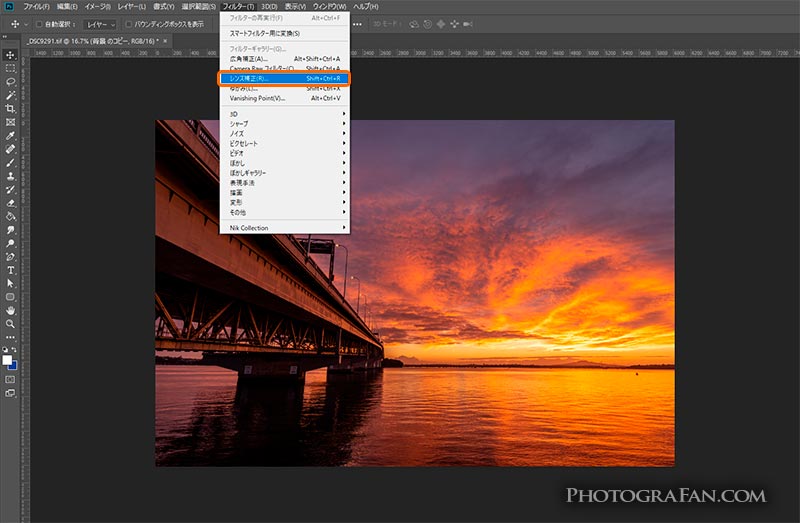This screenshot has height=523, width=800.
Task: Change the screen mode icon
Action: click(x=10, y=393)
